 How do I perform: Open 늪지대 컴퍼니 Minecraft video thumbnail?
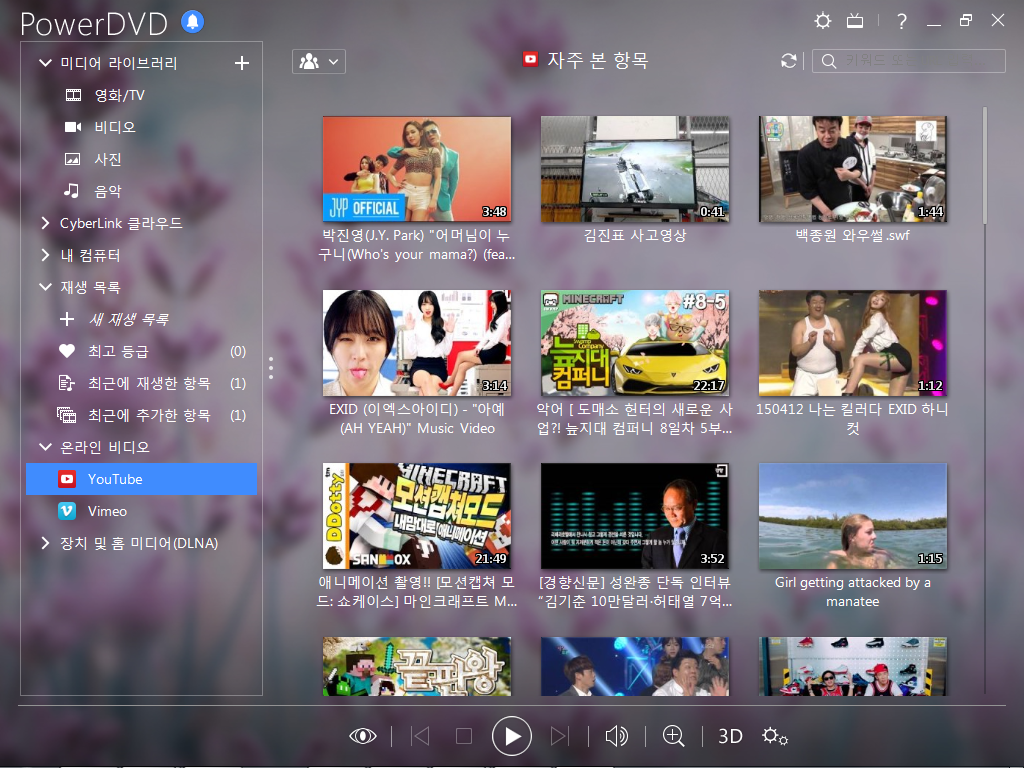(635, 343)
